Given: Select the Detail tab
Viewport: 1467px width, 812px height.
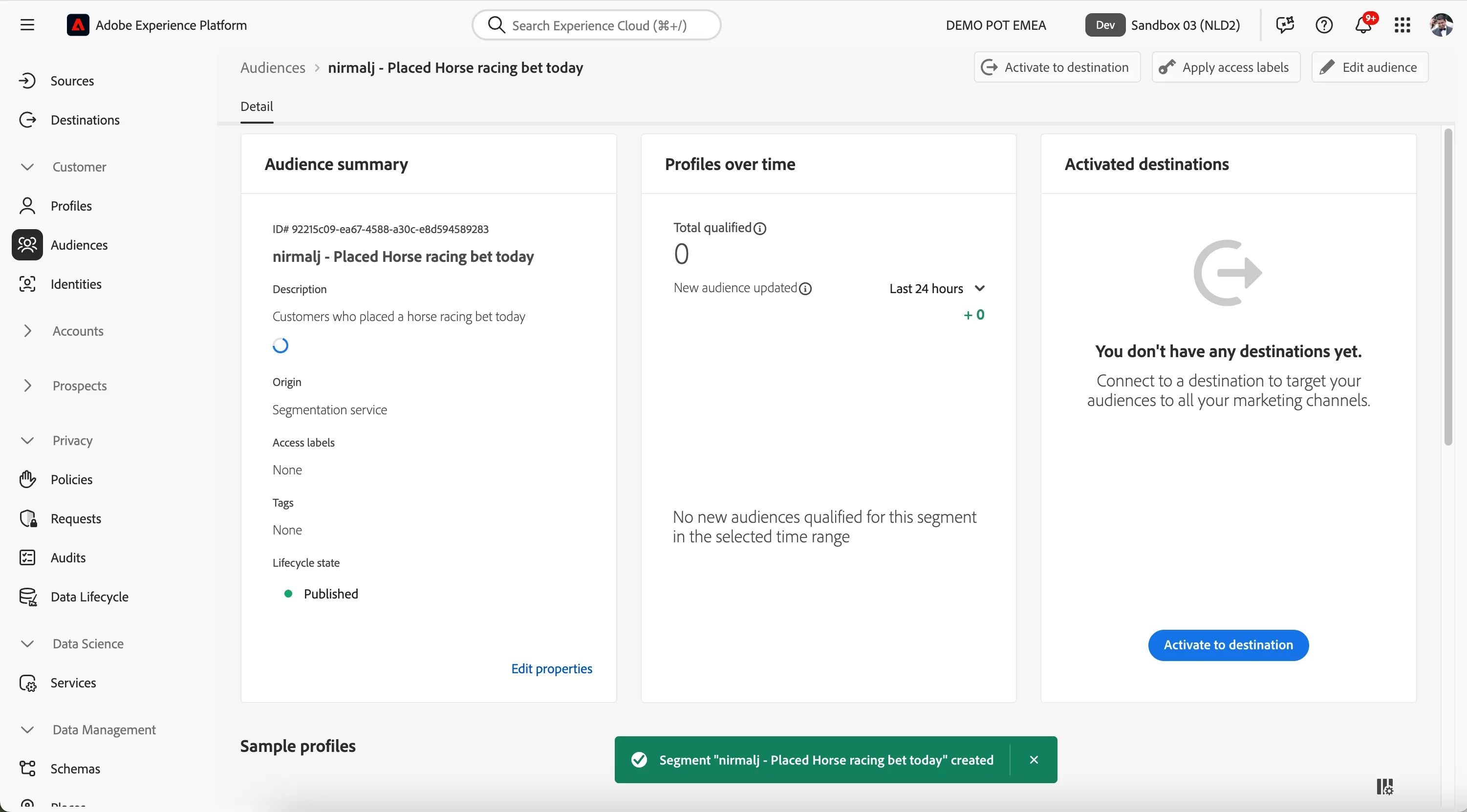Looking at the screenshot, I should [x=257, y=107].
